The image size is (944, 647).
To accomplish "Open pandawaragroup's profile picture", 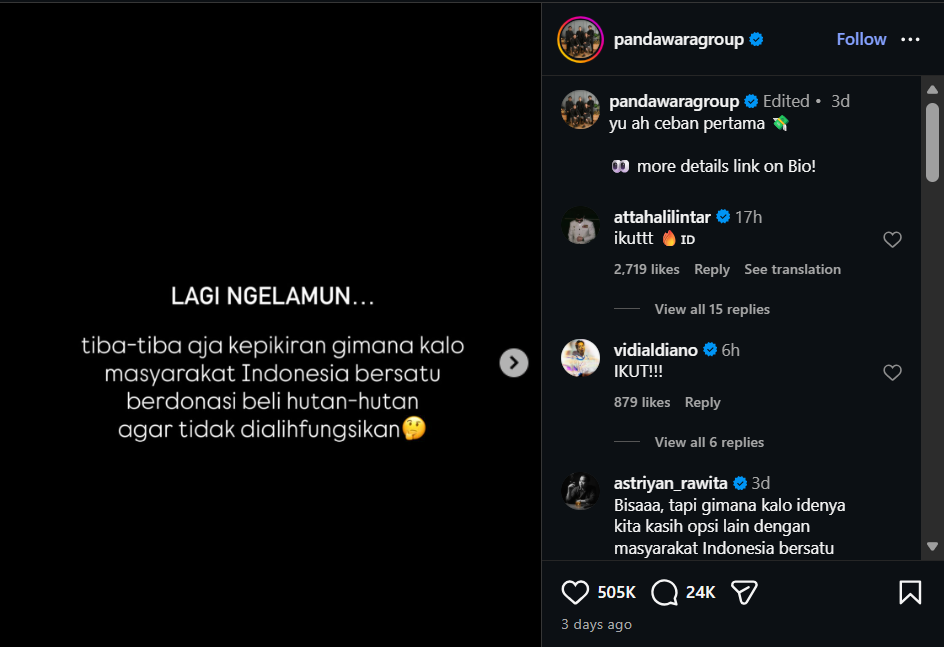I will coord(580,39).
